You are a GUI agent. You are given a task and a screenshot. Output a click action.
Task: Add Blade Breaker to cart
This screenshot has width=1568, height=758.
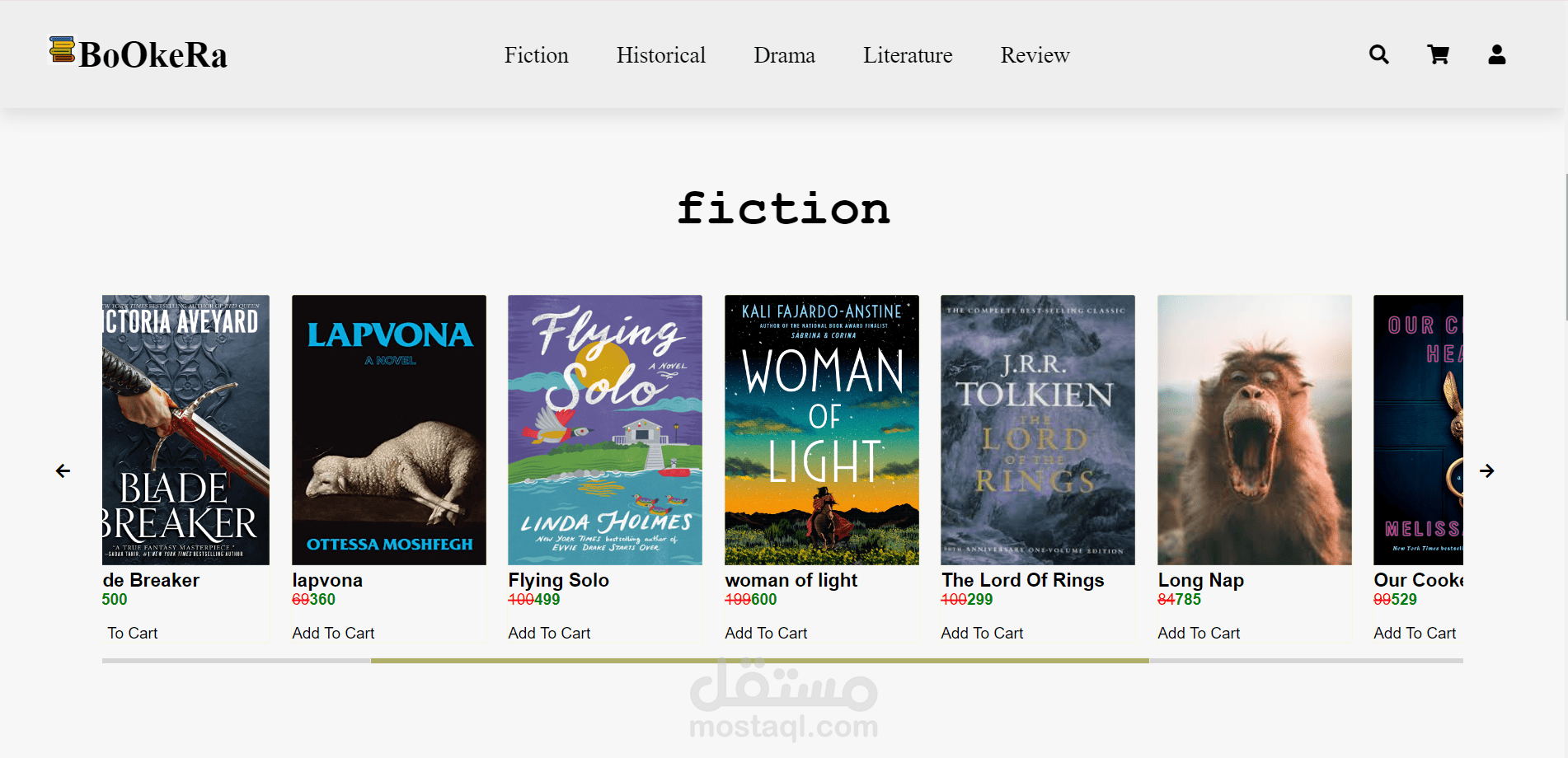pos(132,633)
